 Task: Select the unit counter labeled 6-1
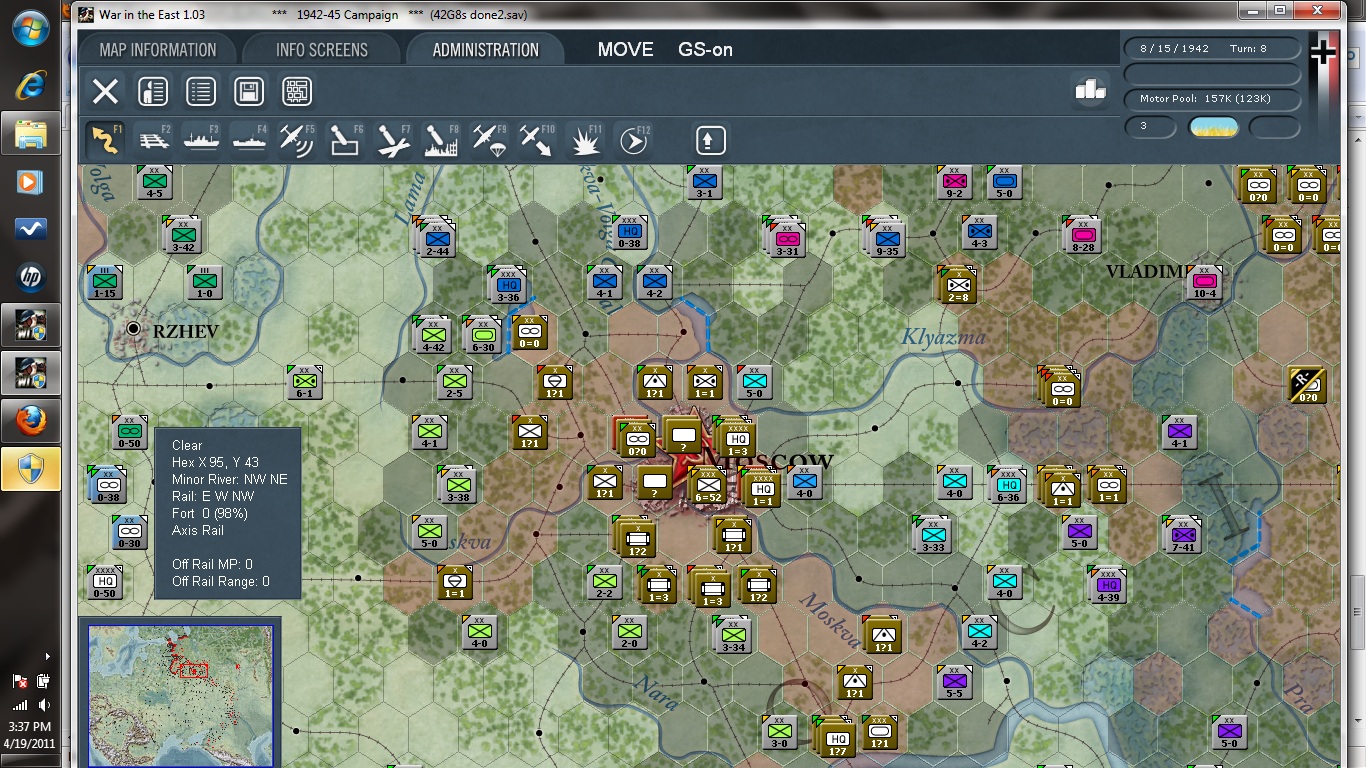tap(305, 382)
